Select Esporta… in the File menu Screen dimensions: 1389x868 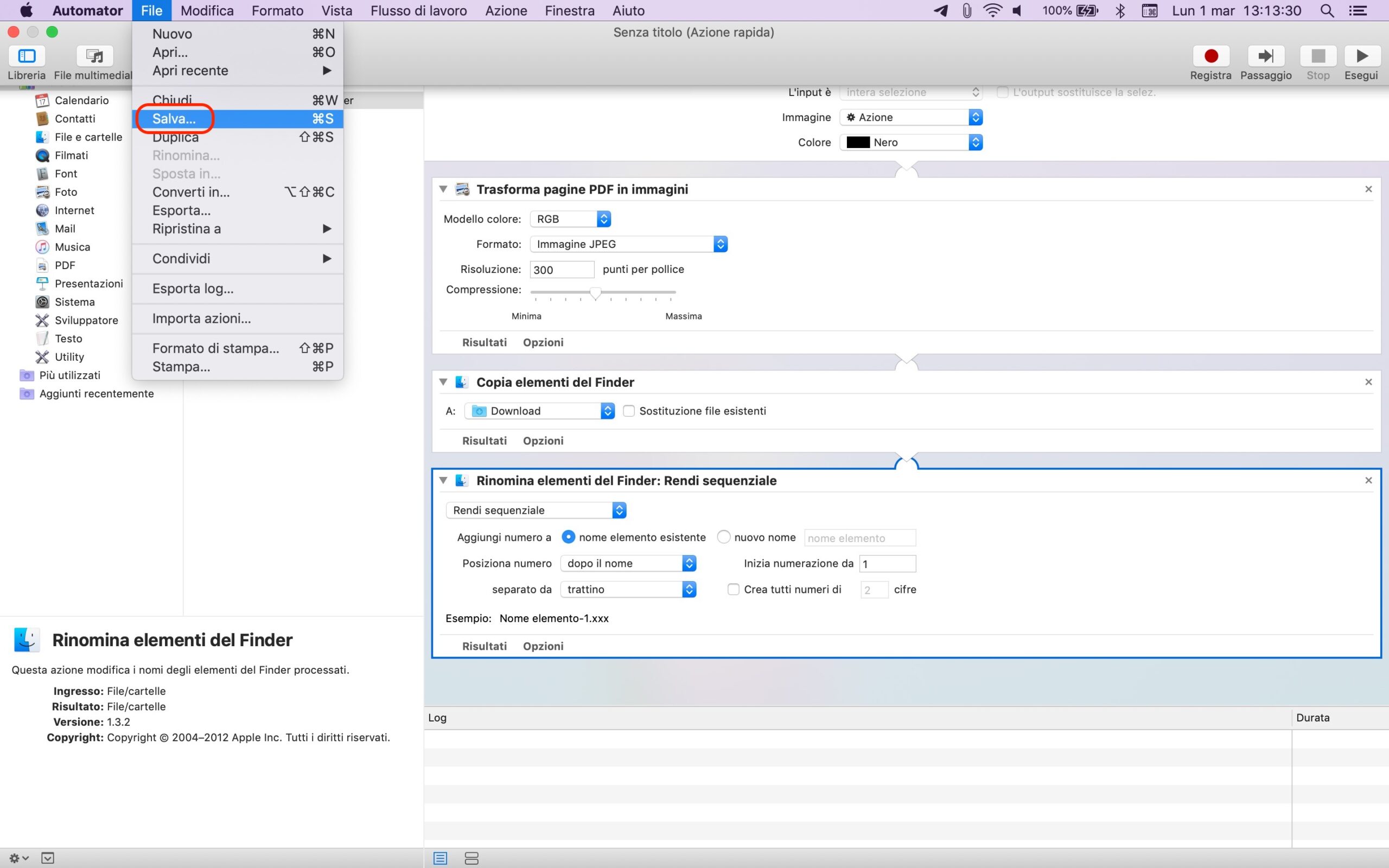(x=181, y=210)
